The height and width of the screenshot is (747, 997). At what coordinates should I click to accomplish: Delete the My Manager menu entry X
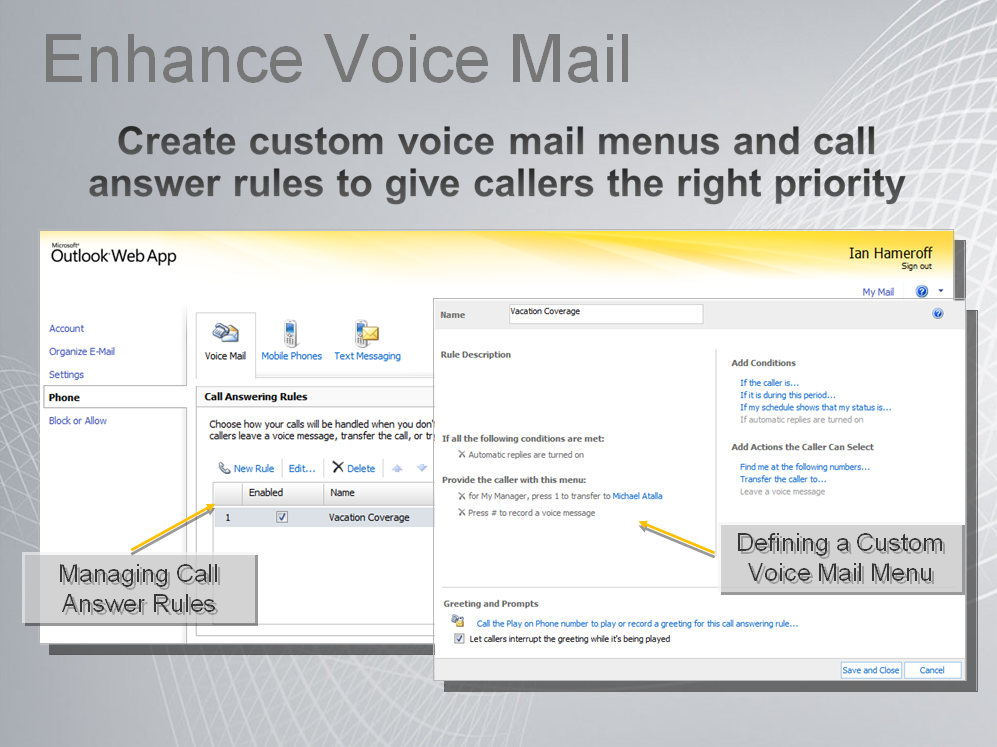pyautogui.click(x=461, y=496)
